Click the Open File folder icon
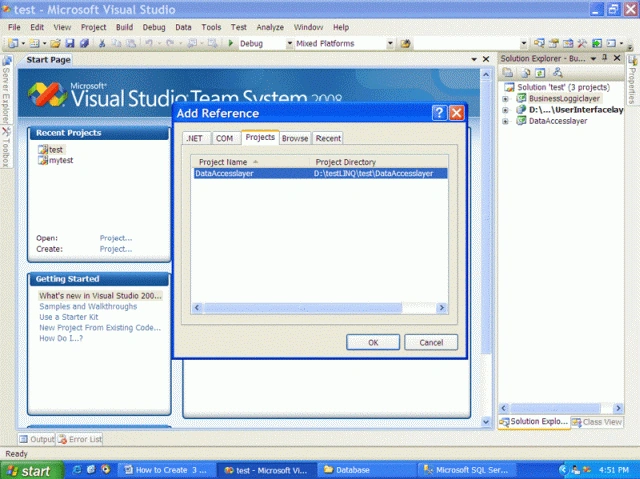Screen dimensions: 640x479 [x=56, y=43]
